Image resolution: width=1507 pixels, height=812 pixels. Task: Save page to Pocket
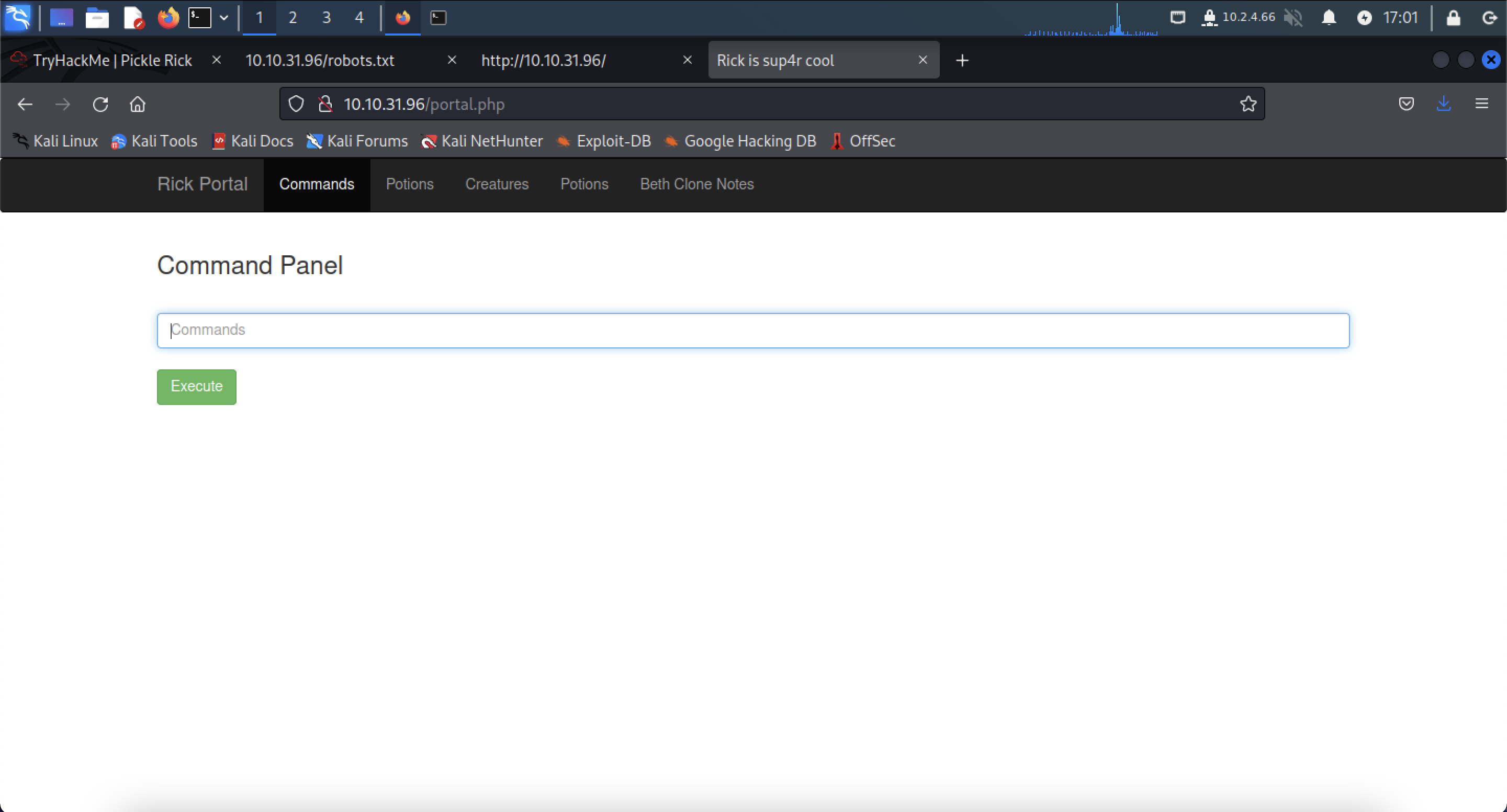click(x=1407, y=104)
